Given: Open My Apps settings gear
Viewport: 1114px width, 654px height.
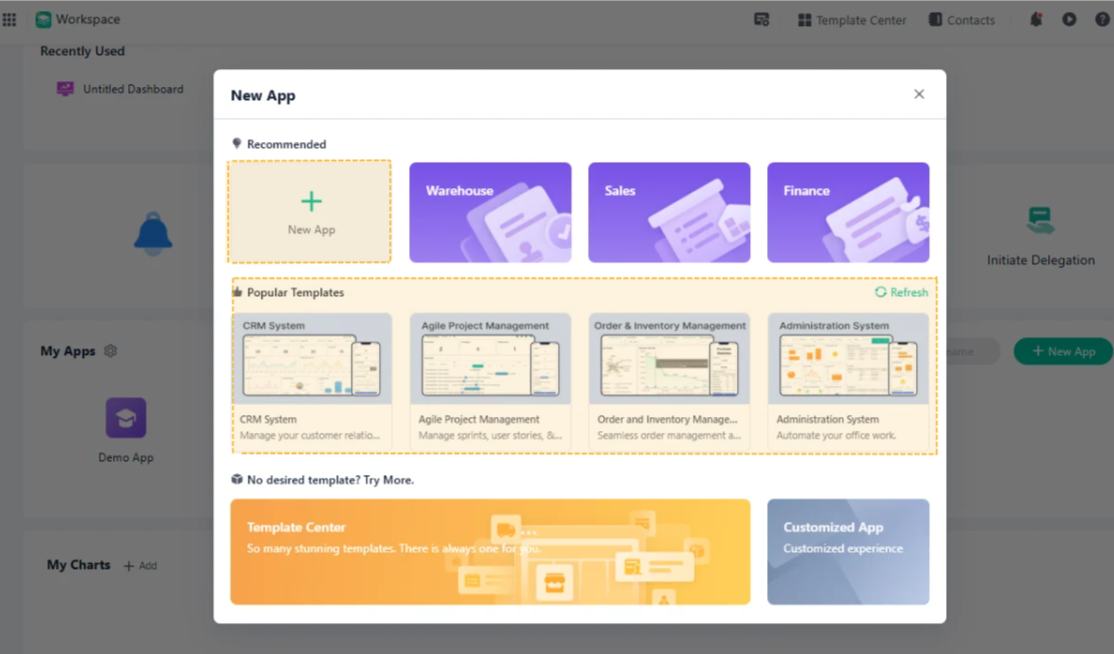Looking at the screenshot, I should [110, 351].
